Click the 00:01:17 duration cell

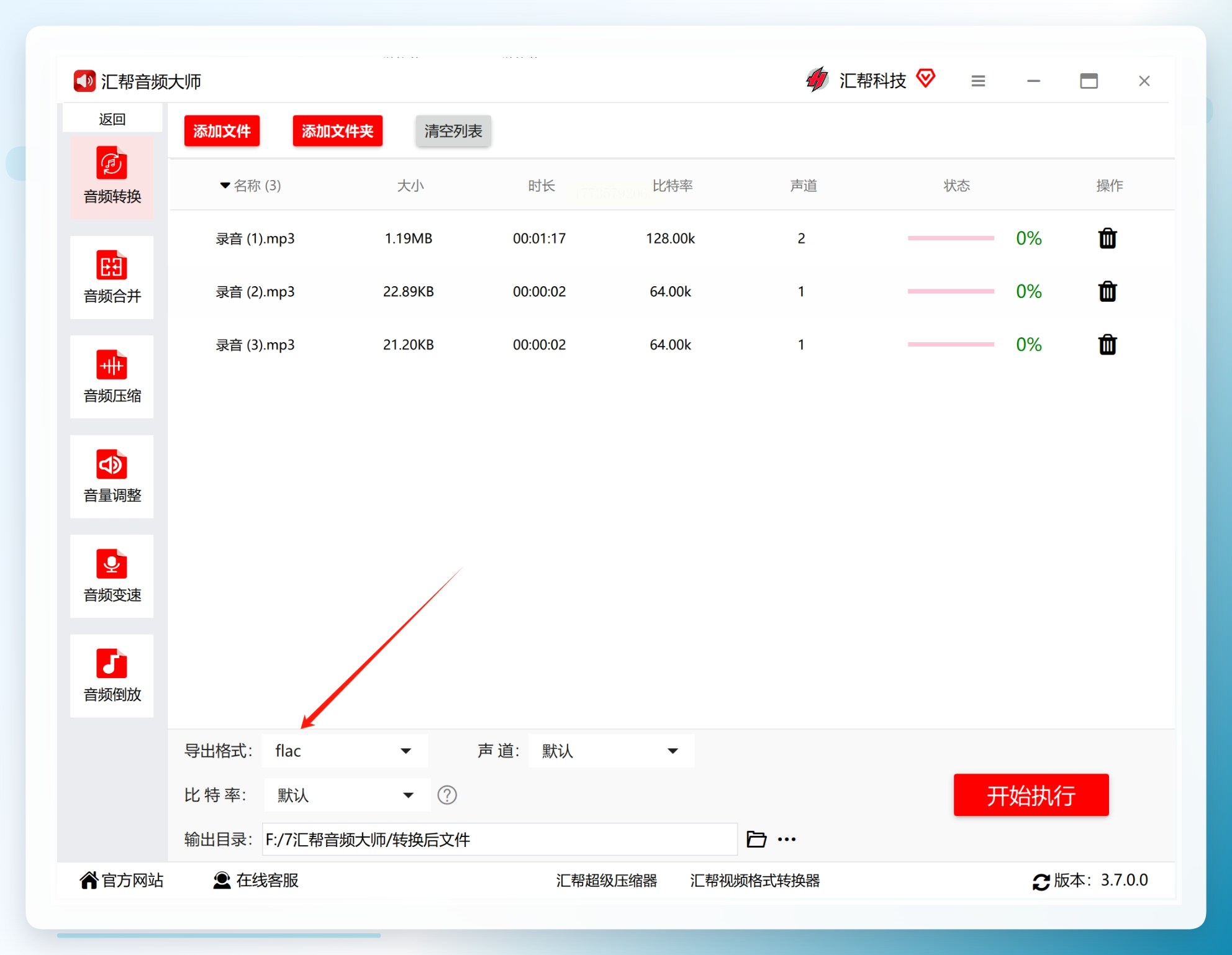539,238
